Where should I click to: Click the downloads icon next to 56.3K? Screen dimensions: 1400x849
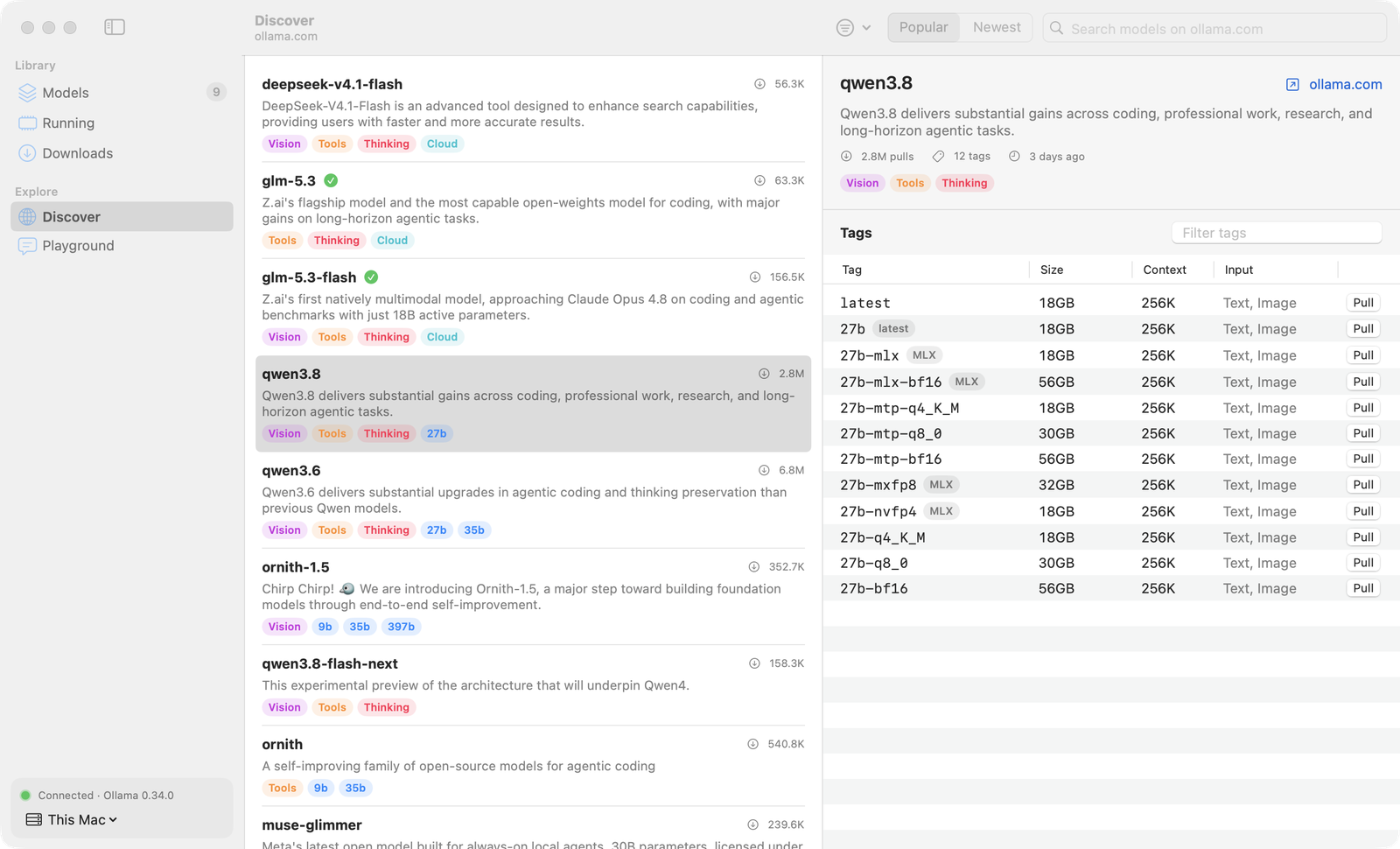759,84
